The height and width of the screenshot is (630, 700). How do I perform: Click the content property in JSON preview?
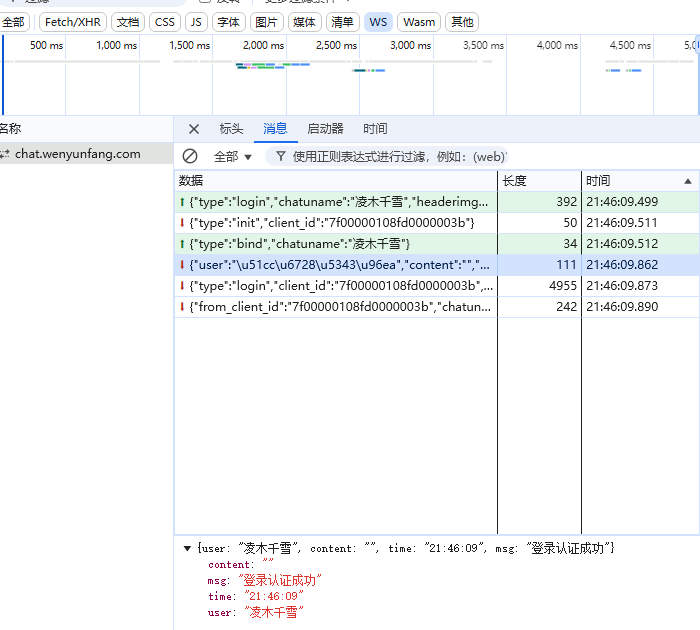point(230,564)
